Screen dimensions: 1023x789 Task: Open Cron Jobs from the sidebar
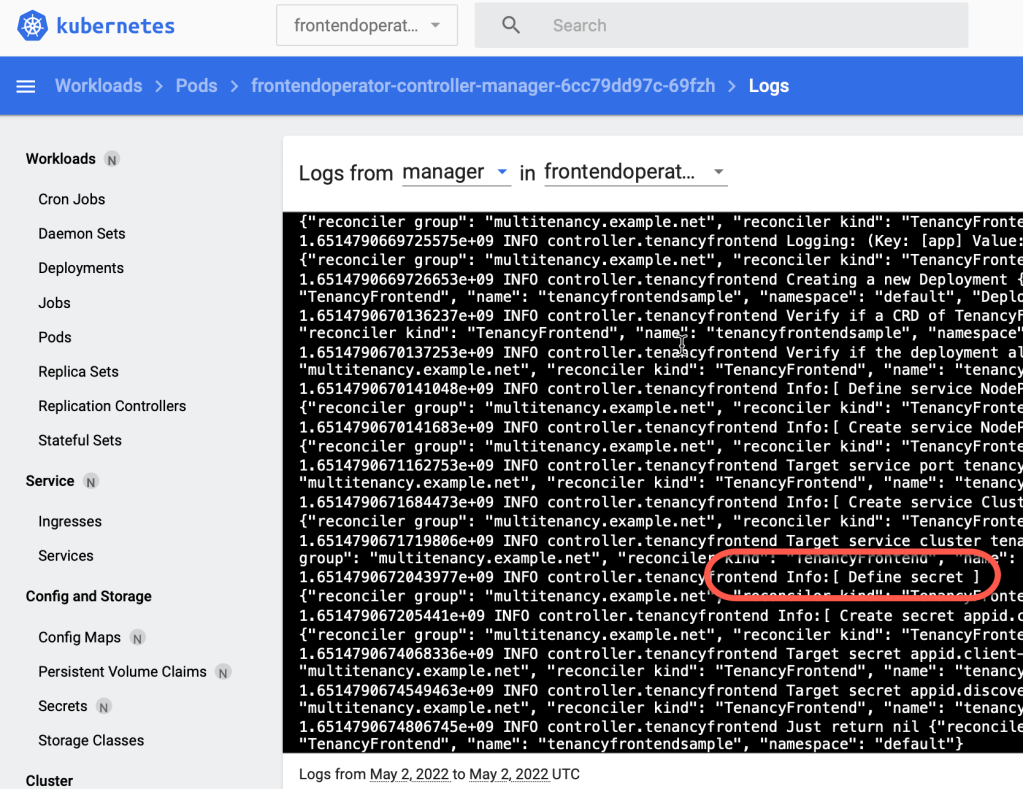pos(71,199)
